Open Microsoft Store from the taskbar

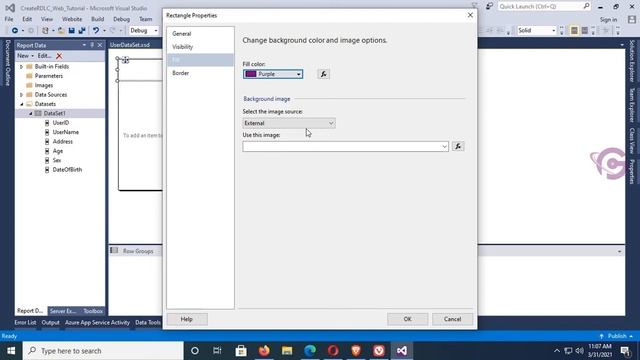coord(241,351)
